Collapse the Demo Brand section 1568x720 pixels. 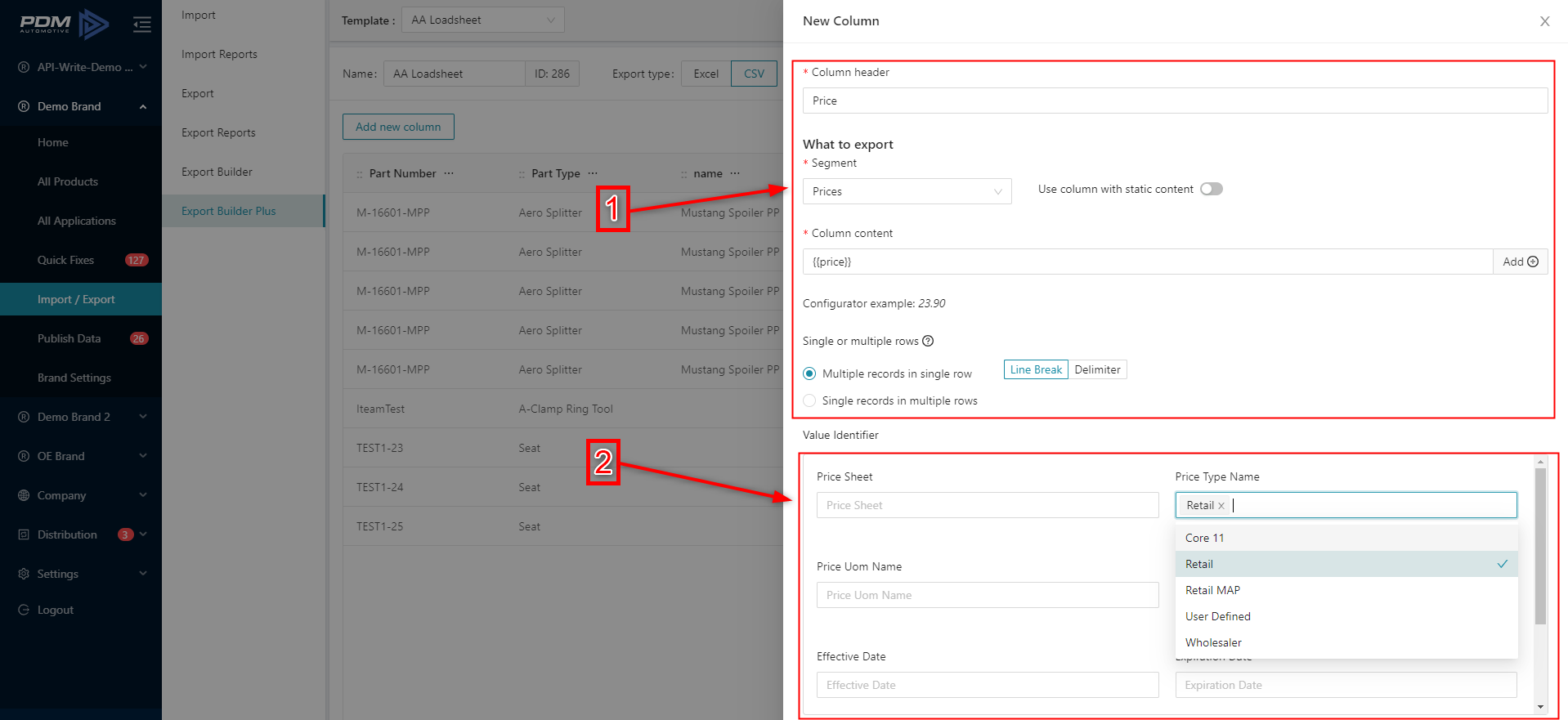tap(143, 106)
